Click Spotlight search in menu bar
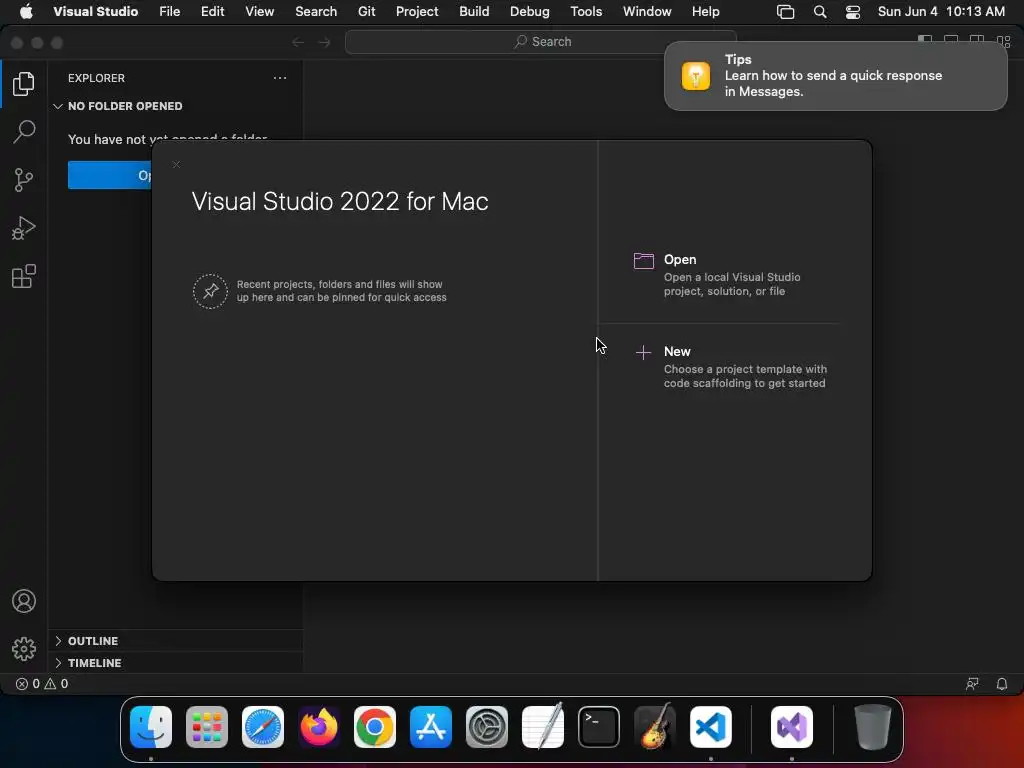The height and width of the screenshot is (768, 1024). point(820,11)
